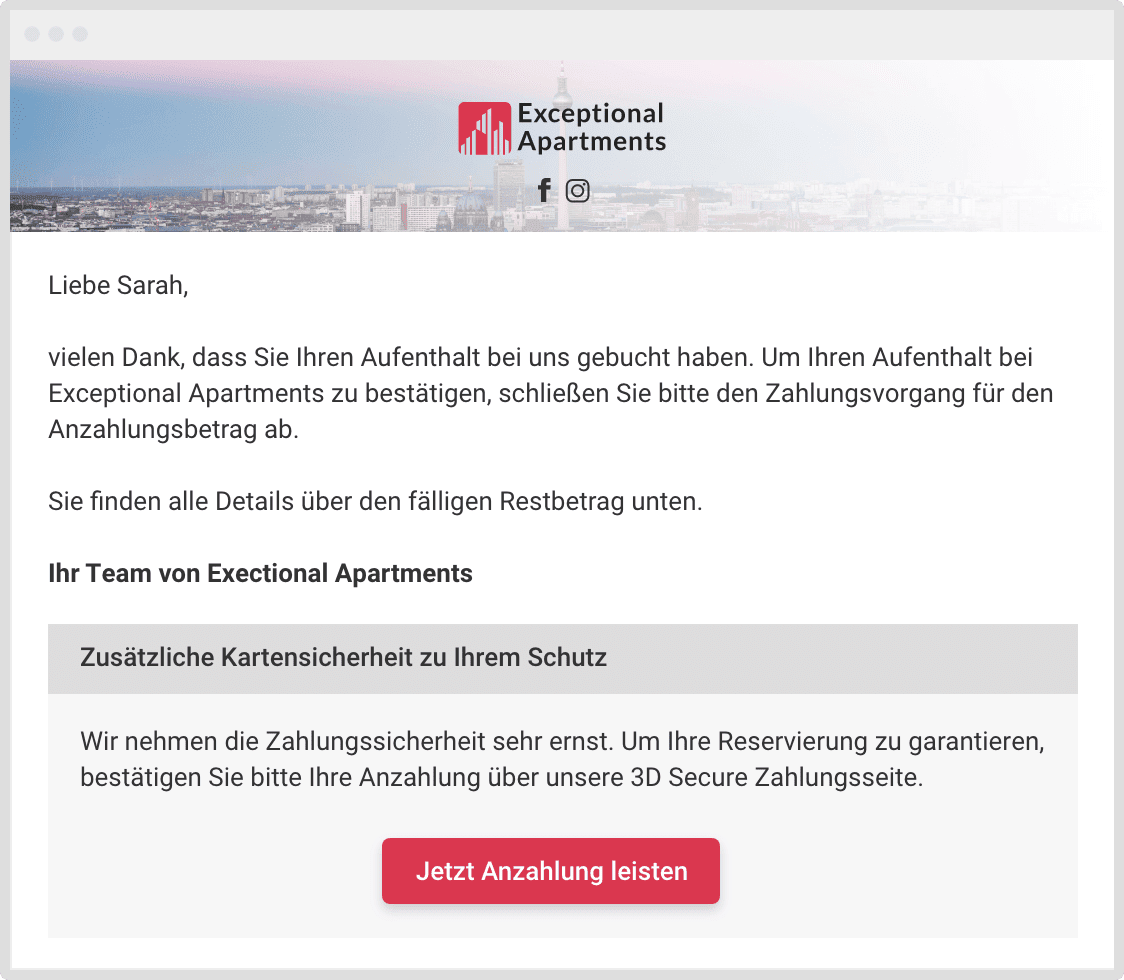Click the Ihr Team von Exectional Apartments signature
This screenshot has height=980, width=1124.
[260, 574]
